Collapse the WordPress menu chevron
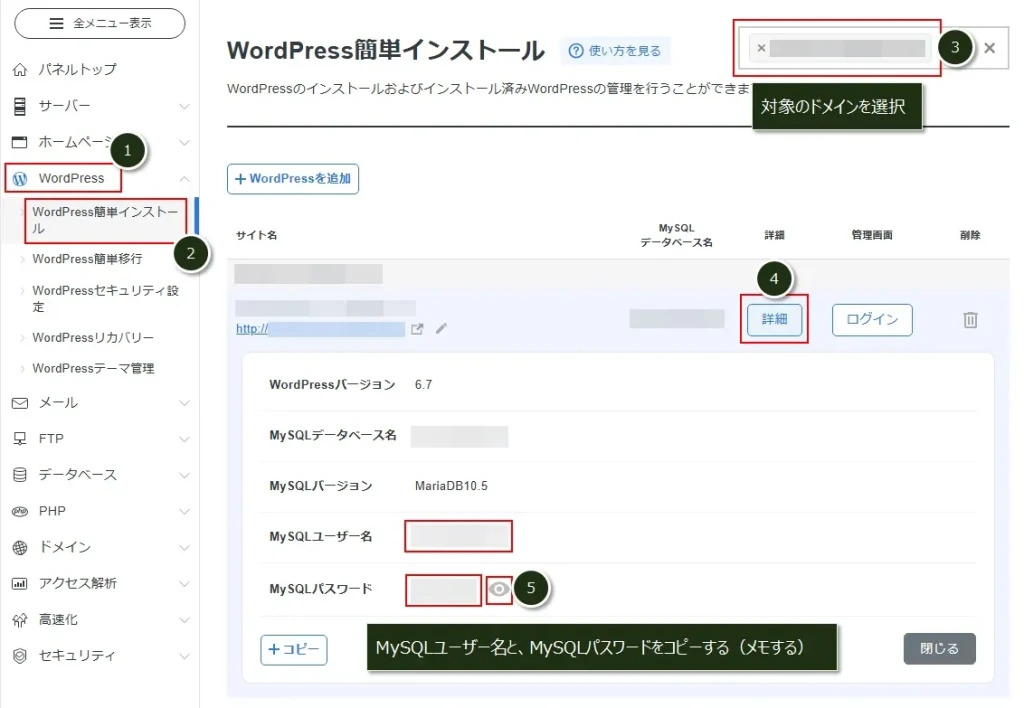The image size is (1024, 708). tap(185, 178)
